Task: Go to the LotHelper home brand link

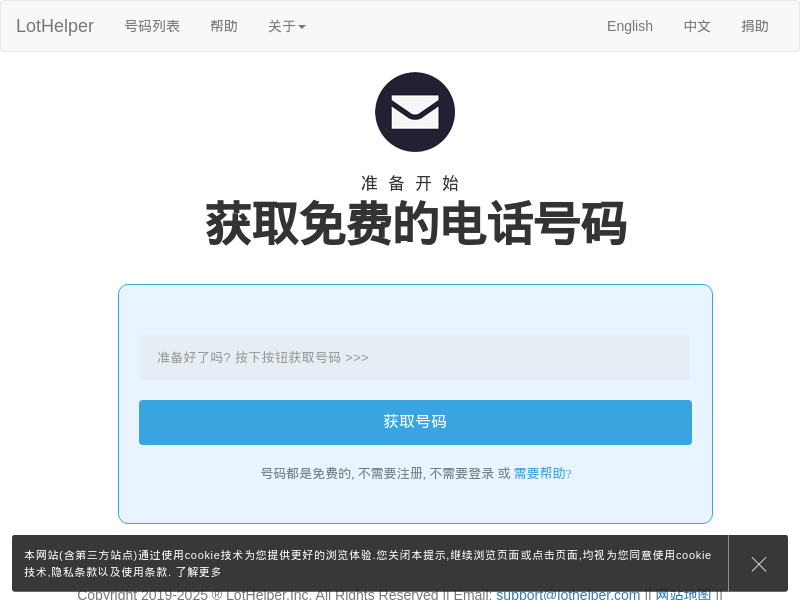Action: tap(55, 26)
